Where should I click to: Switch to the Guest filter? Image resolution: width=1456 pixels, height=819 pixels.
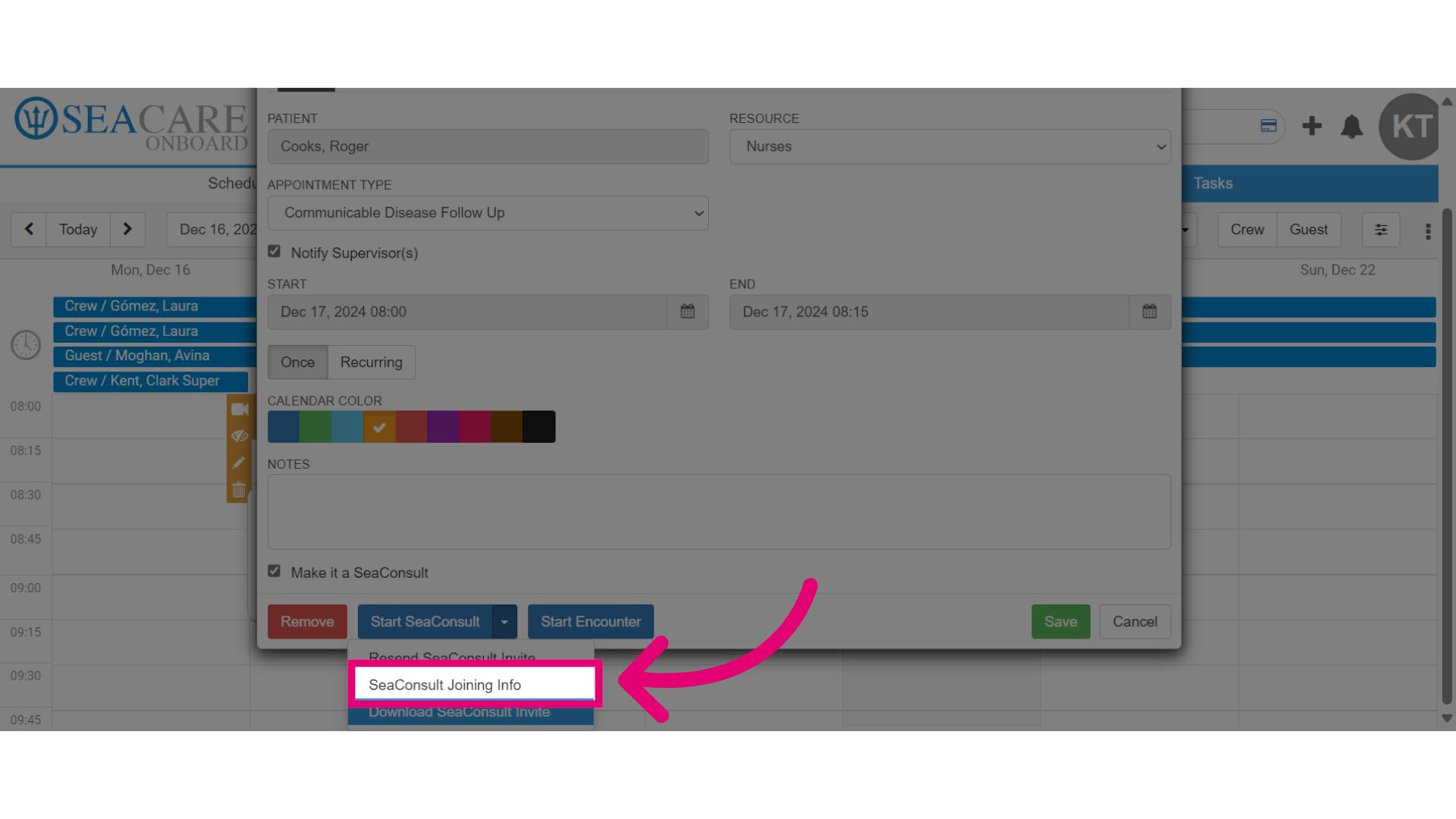pyautogui.click(x=1309, y=230)
